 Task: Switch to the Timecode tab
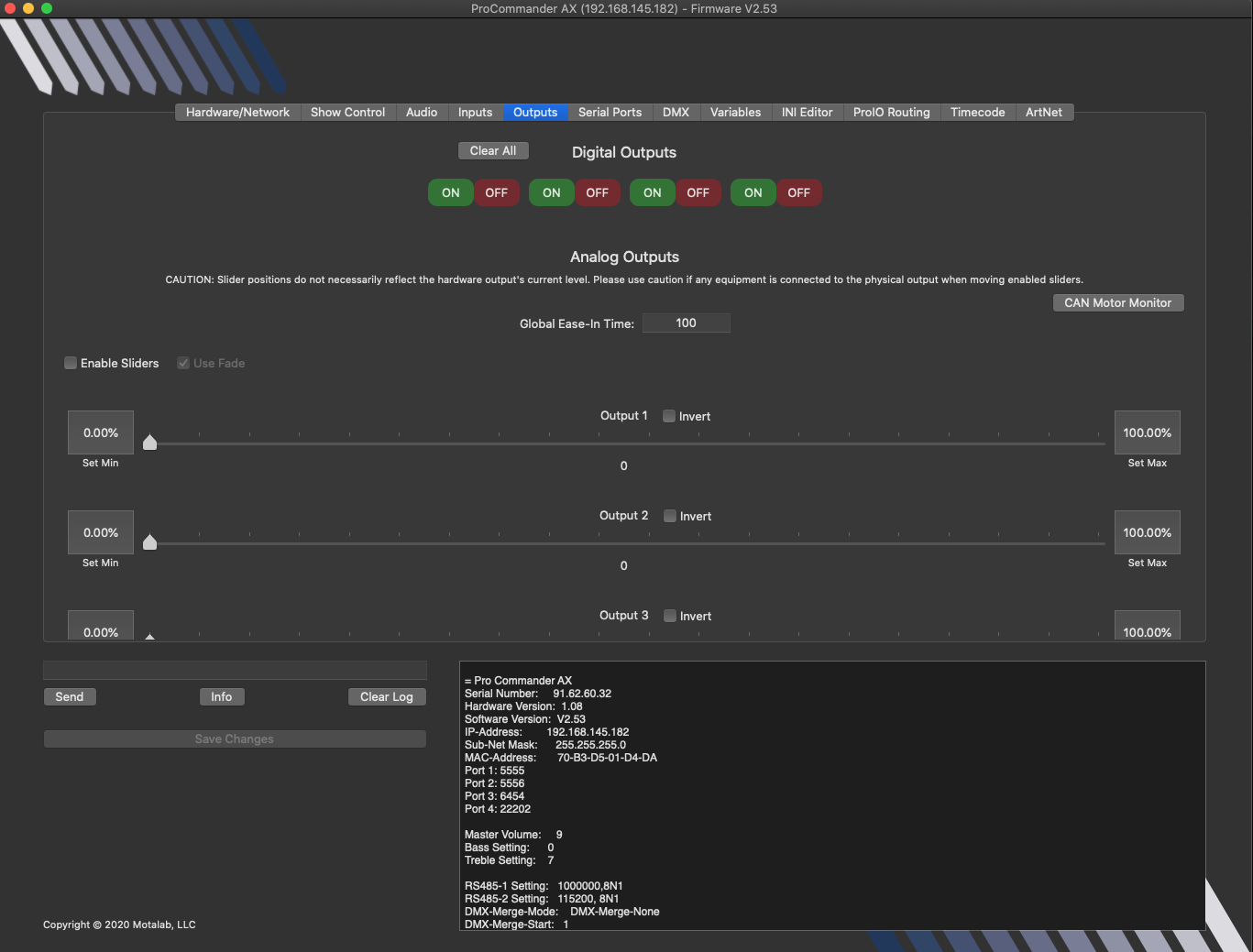(977, 112)
